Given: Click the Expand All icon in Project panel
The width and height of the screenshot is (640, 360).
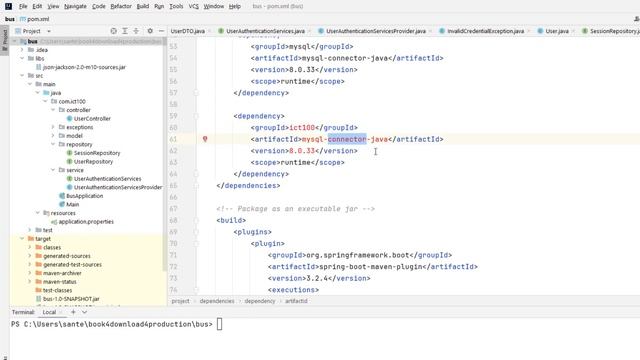Looking at the screenshot, I should click(x=125, y=31).
